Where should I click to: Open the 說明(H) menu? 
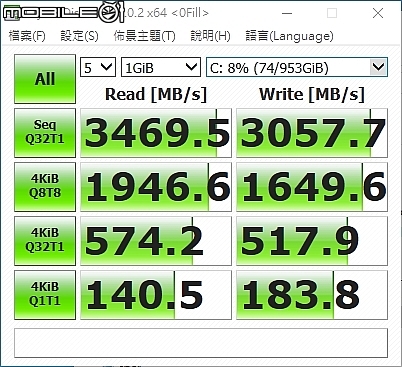pyautogui.click(x=210, y=36)
